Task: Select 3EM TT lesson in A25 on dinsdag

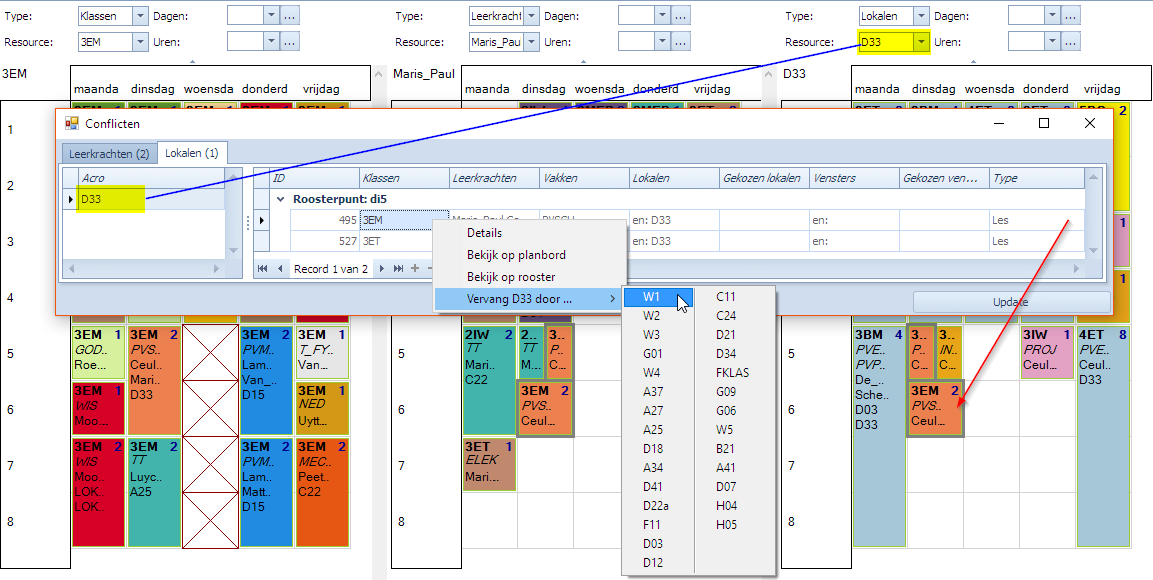Action: point(154,493)
